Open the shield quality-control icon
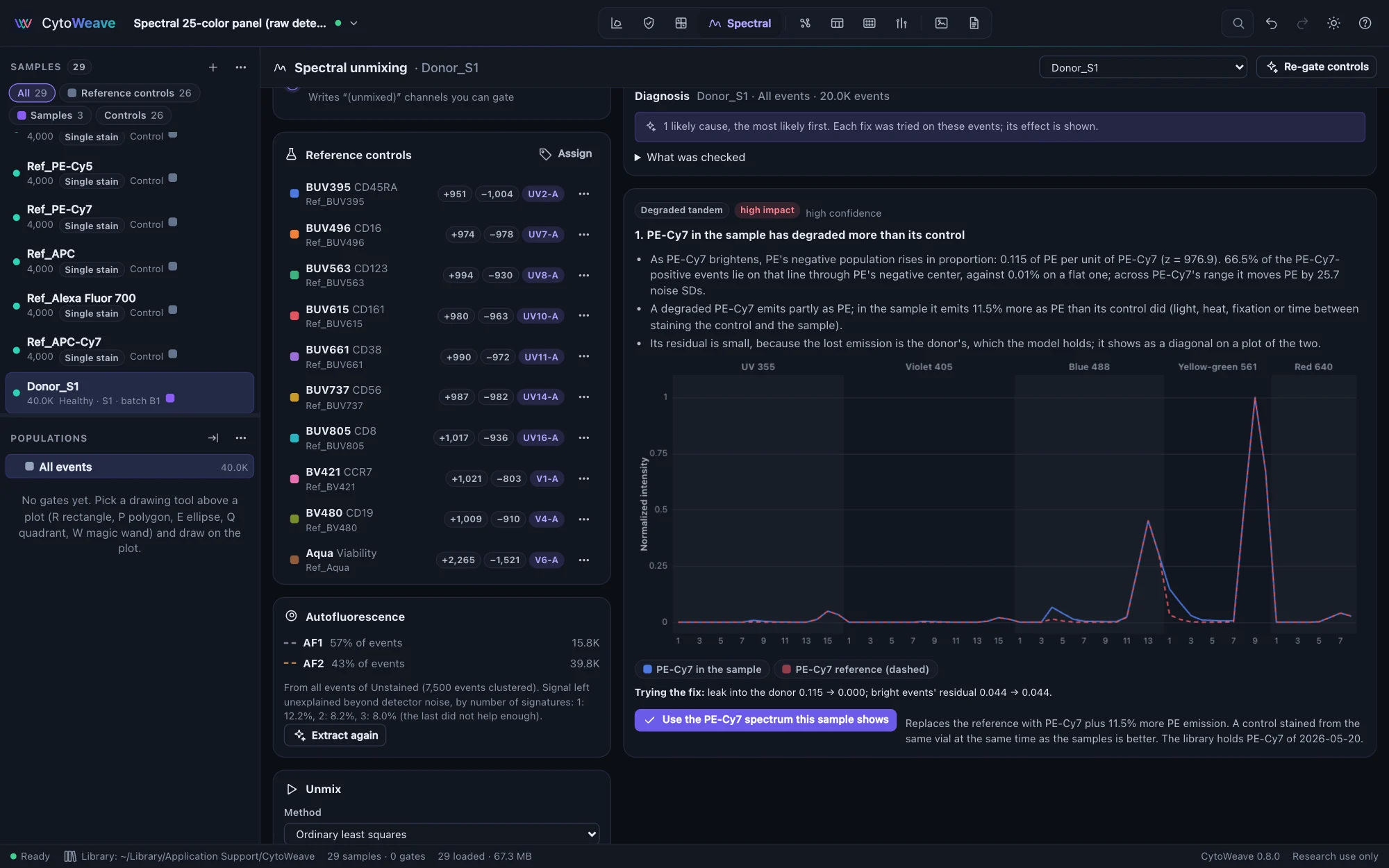Screen dimensions: 1389x868 [649, 23]
